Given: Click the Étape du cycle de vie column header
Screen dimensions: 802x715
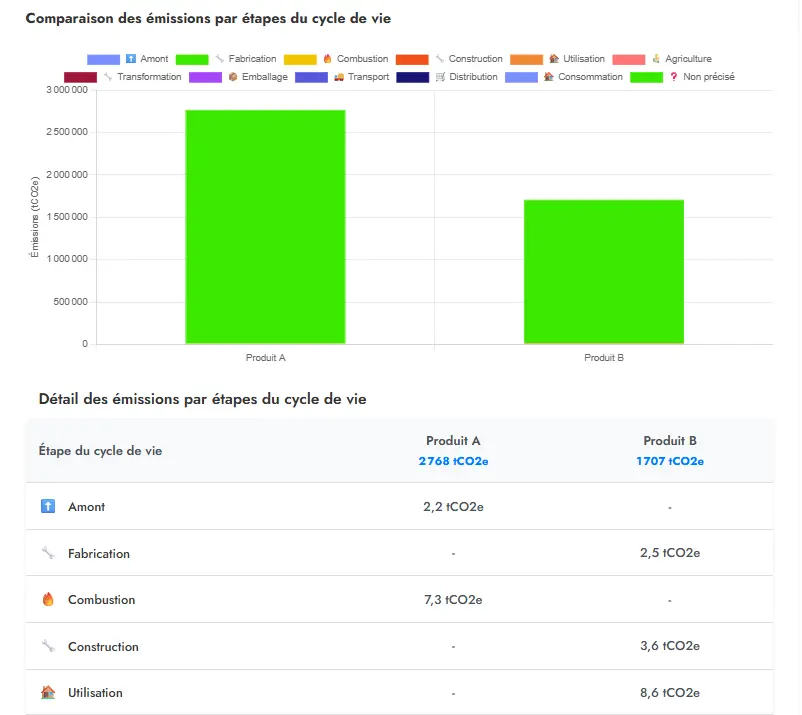Looking at the screenshot, I should pos(100,451).
